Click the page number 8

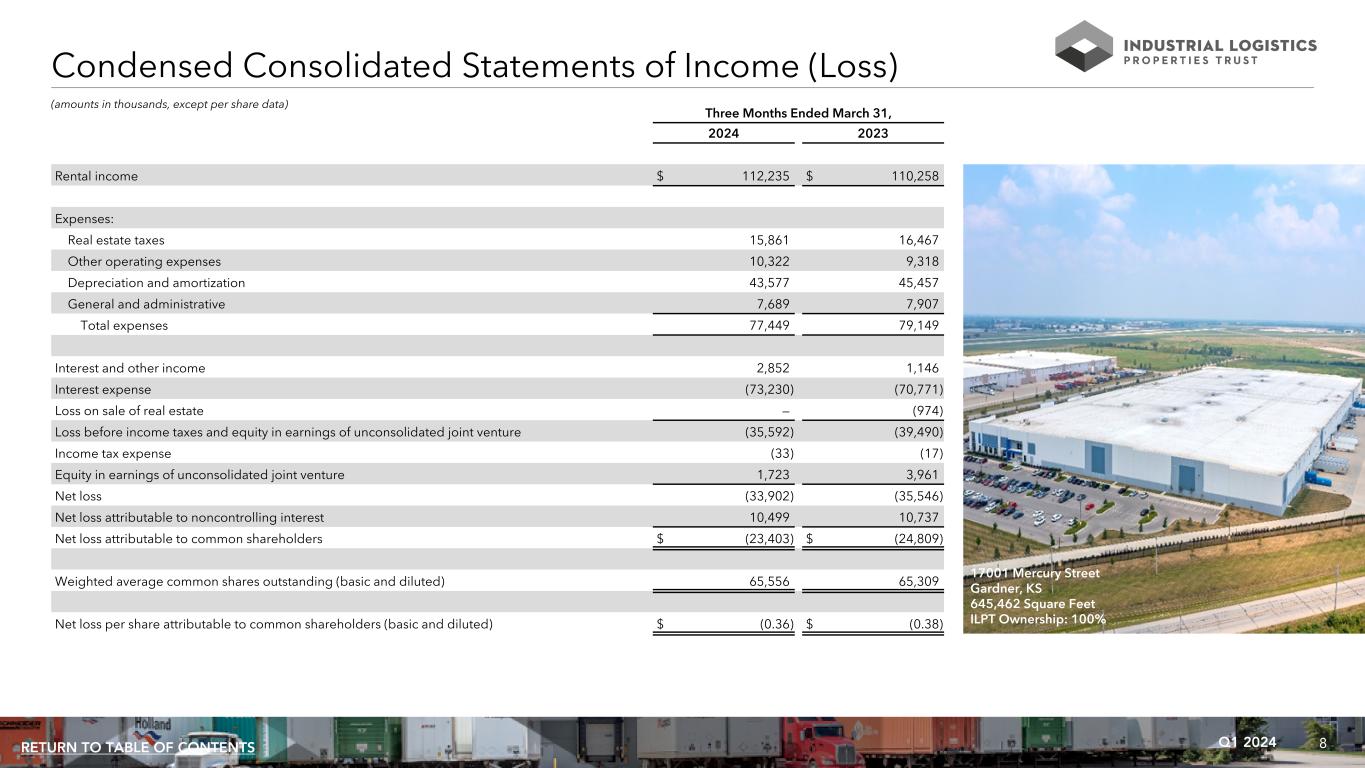[x=1323, y=743]
